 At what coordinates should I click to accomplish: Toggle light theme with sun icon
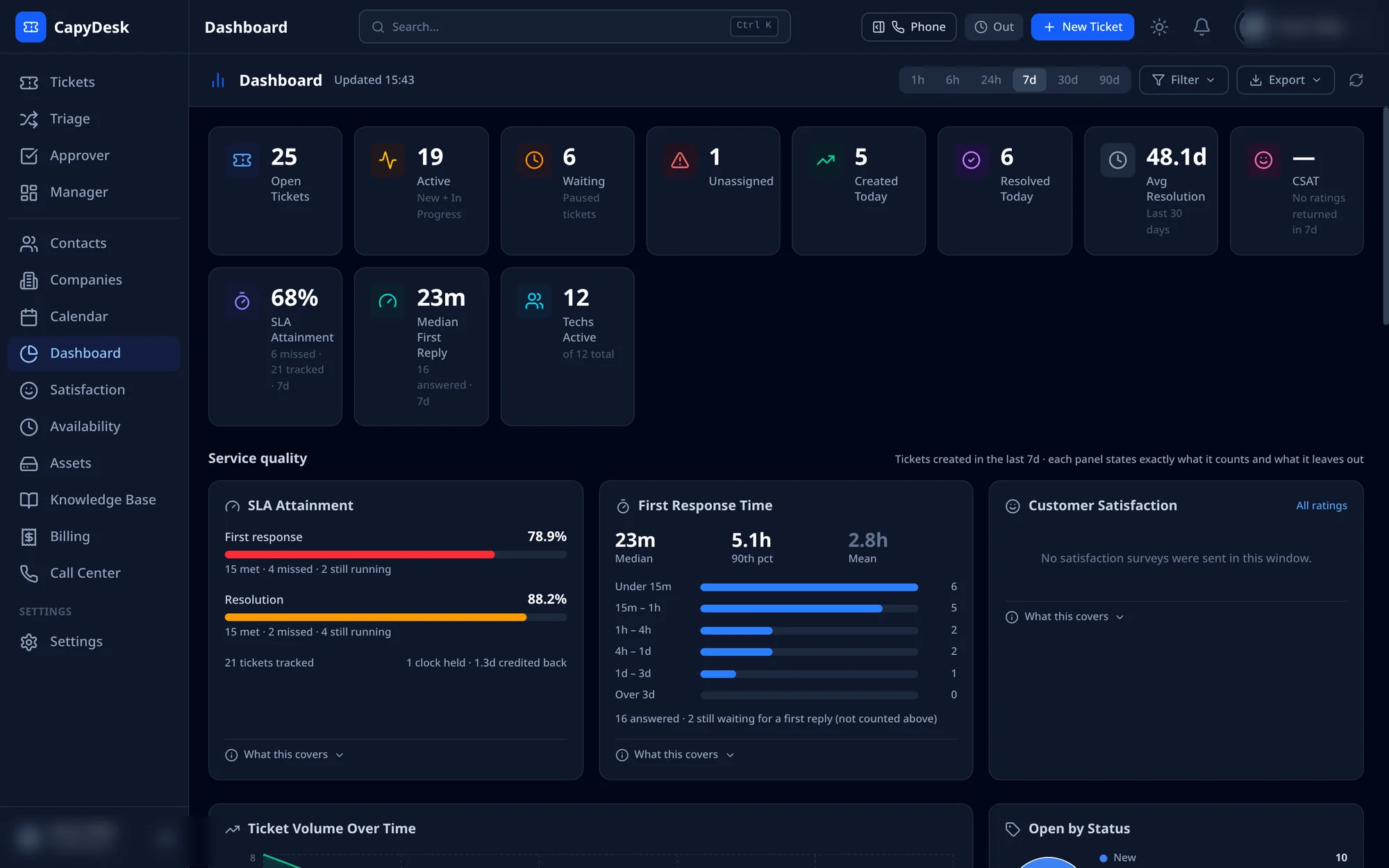tap(1159, 27)
